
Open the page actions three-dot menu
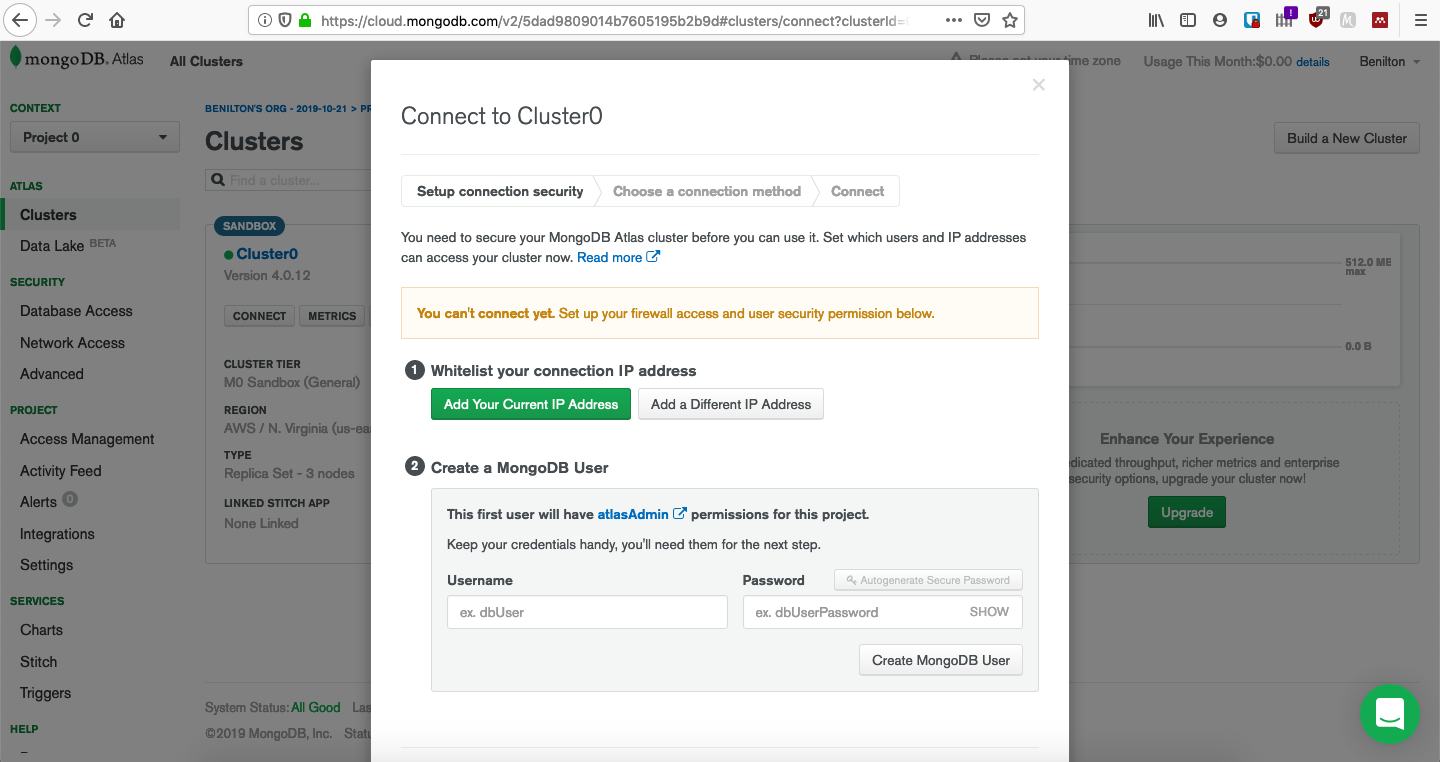coord(954,20)
